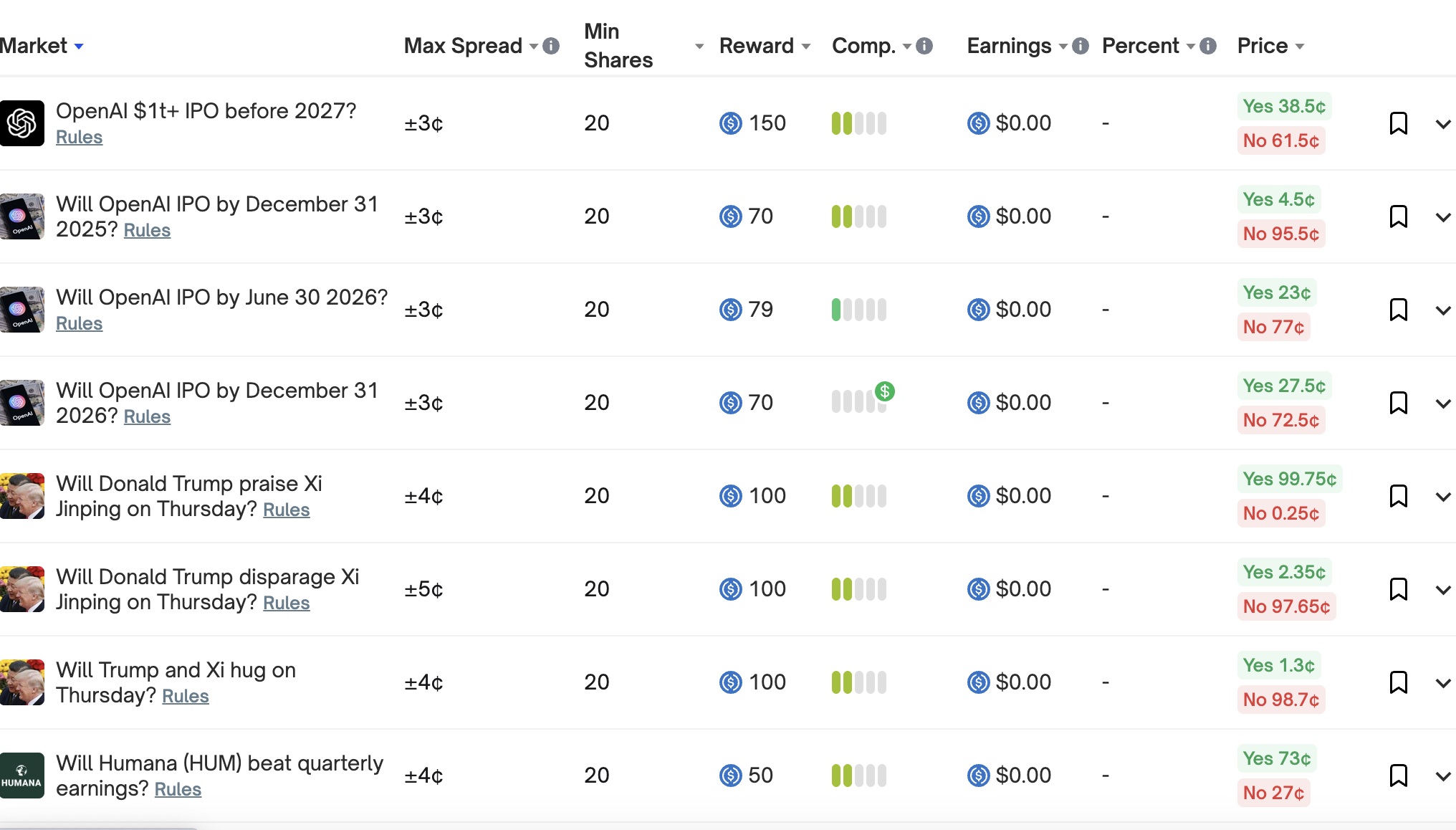Click the competition bar for Trump disparage Xi
This screenshot has height=830, width=1456.
click(858, 589)
